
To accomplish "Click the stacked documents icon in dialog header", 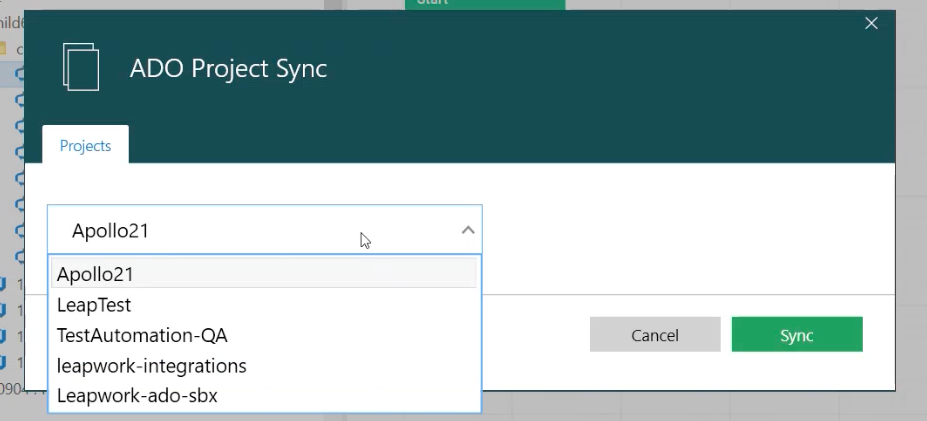I will [x=81, y=67].
